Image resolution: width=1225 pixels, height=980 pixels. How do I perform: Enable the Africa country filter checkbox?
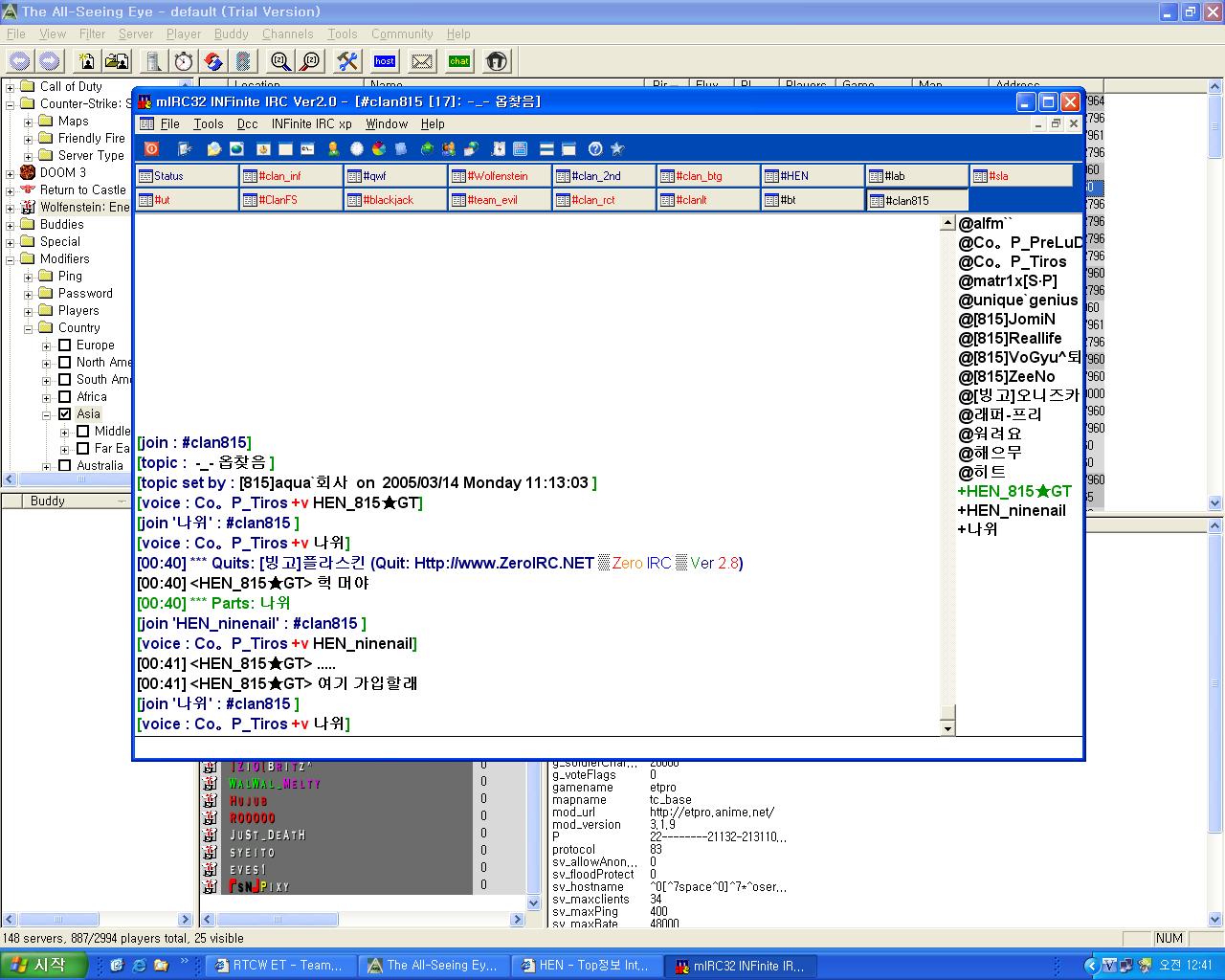[65, 397]
